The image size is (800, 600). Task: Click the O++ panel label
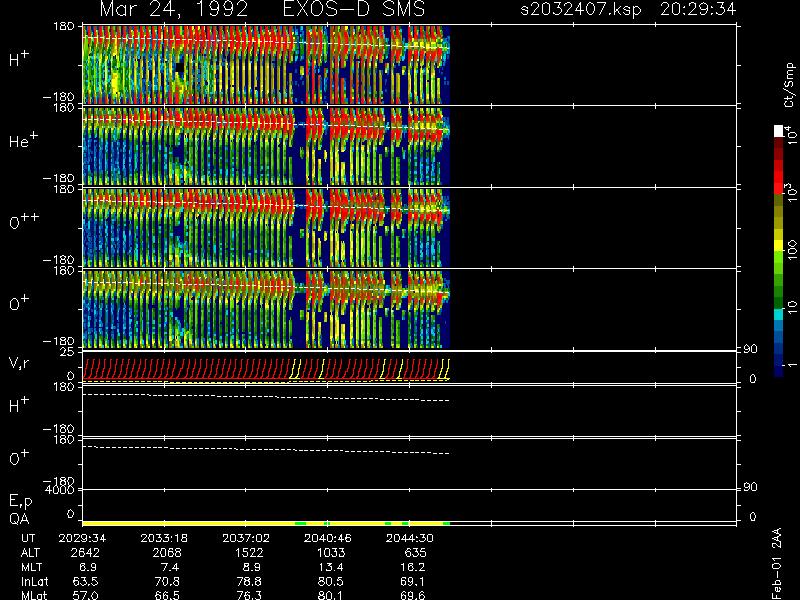click(x=23, y=221)
